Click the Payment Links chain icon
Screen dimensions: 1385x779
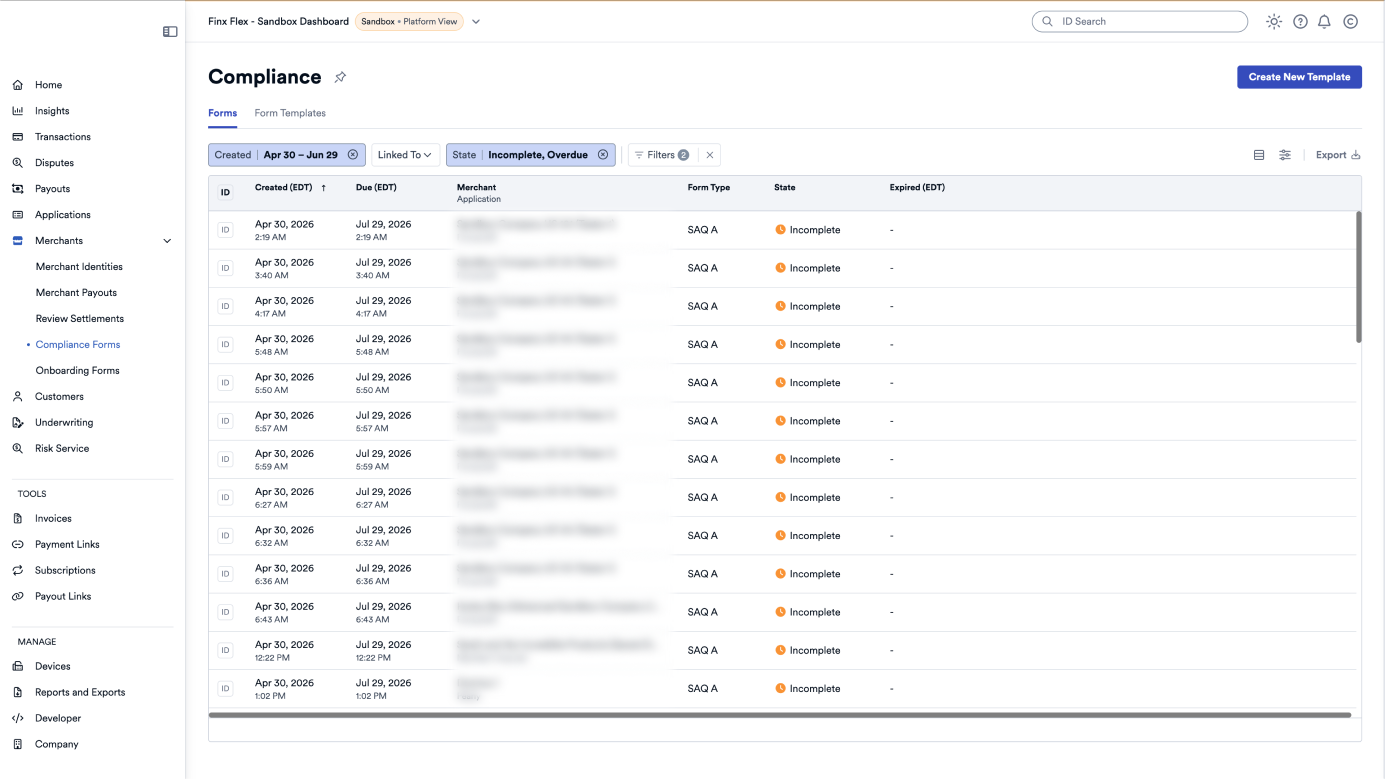click(x=18, y=545)
